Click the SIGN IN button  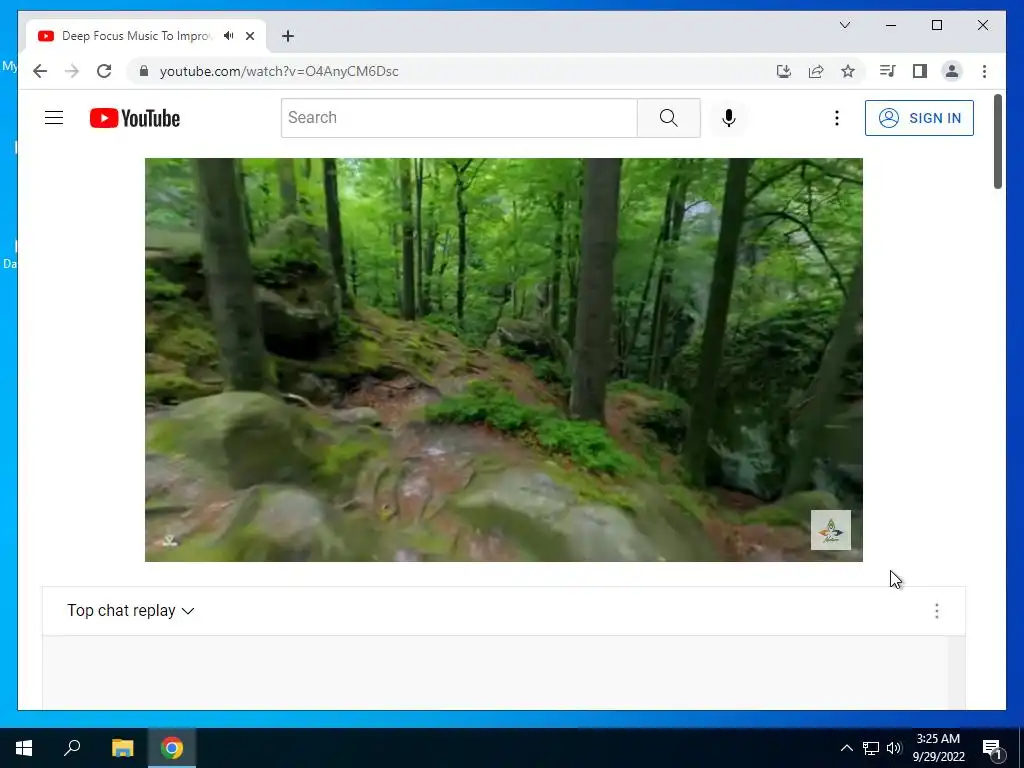coord(919,118)
